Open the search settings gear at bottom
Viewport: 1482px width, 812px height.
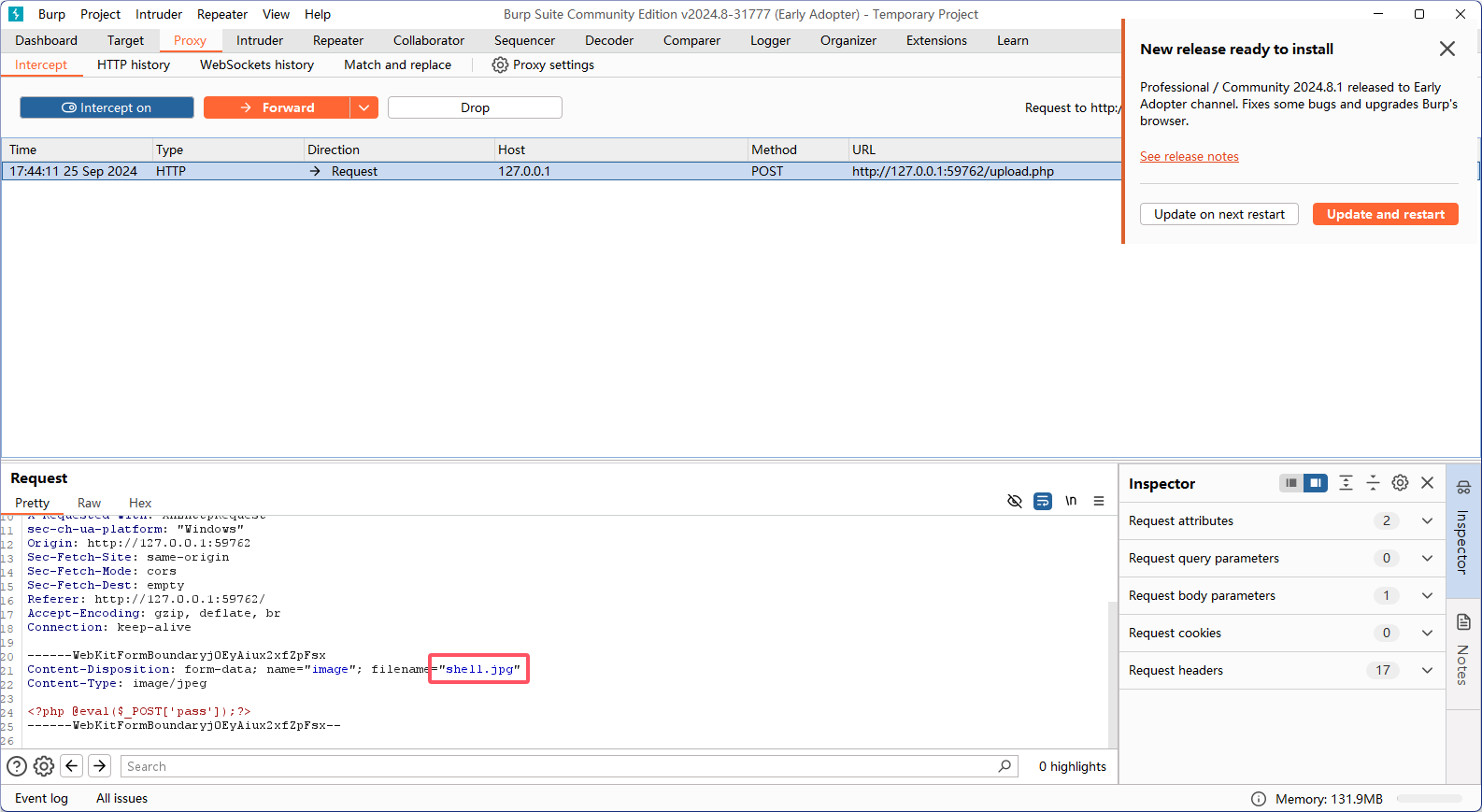44,766
